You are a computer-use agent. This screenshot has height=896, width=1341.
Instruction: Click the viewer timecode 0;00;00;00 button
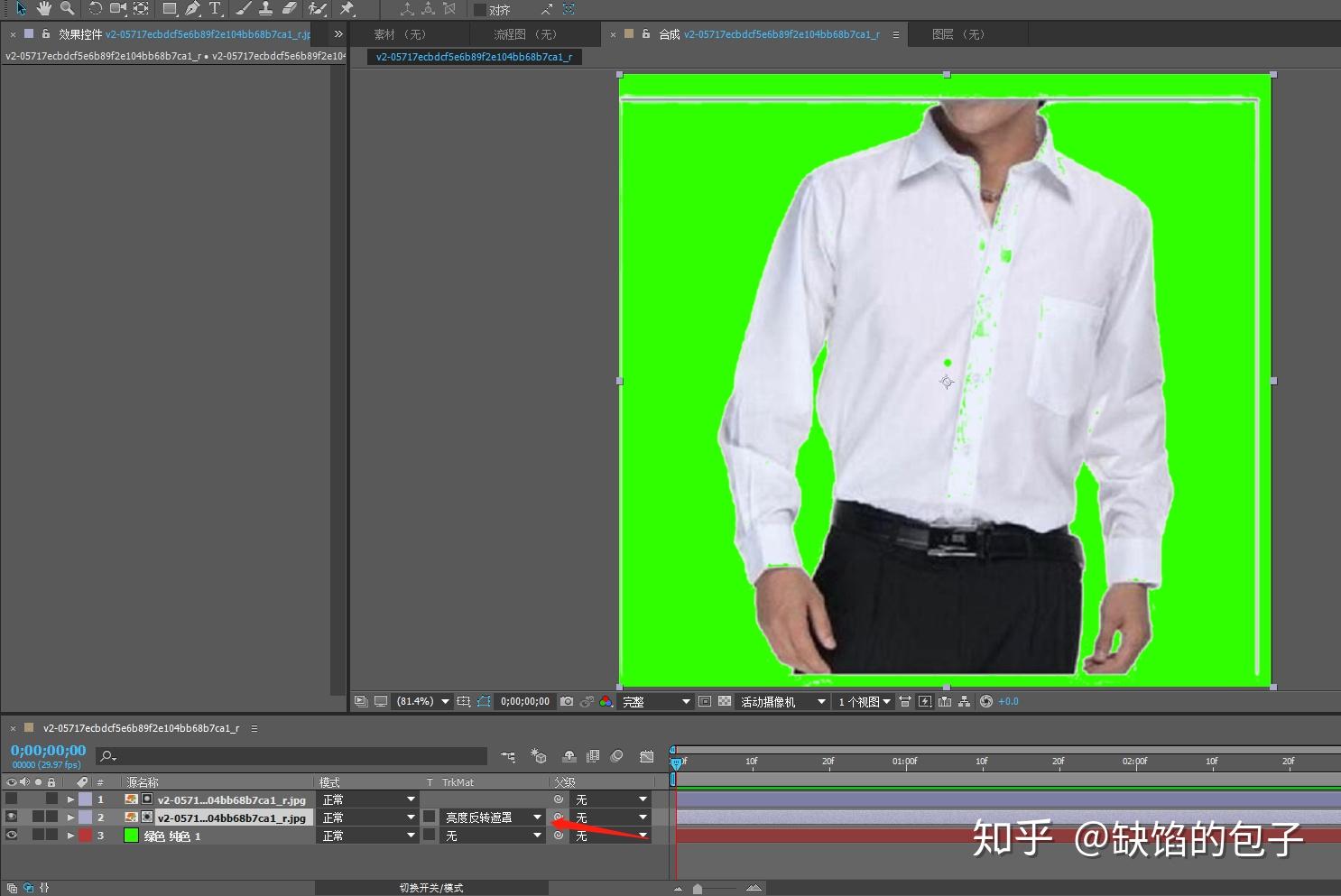coord(525,701)
